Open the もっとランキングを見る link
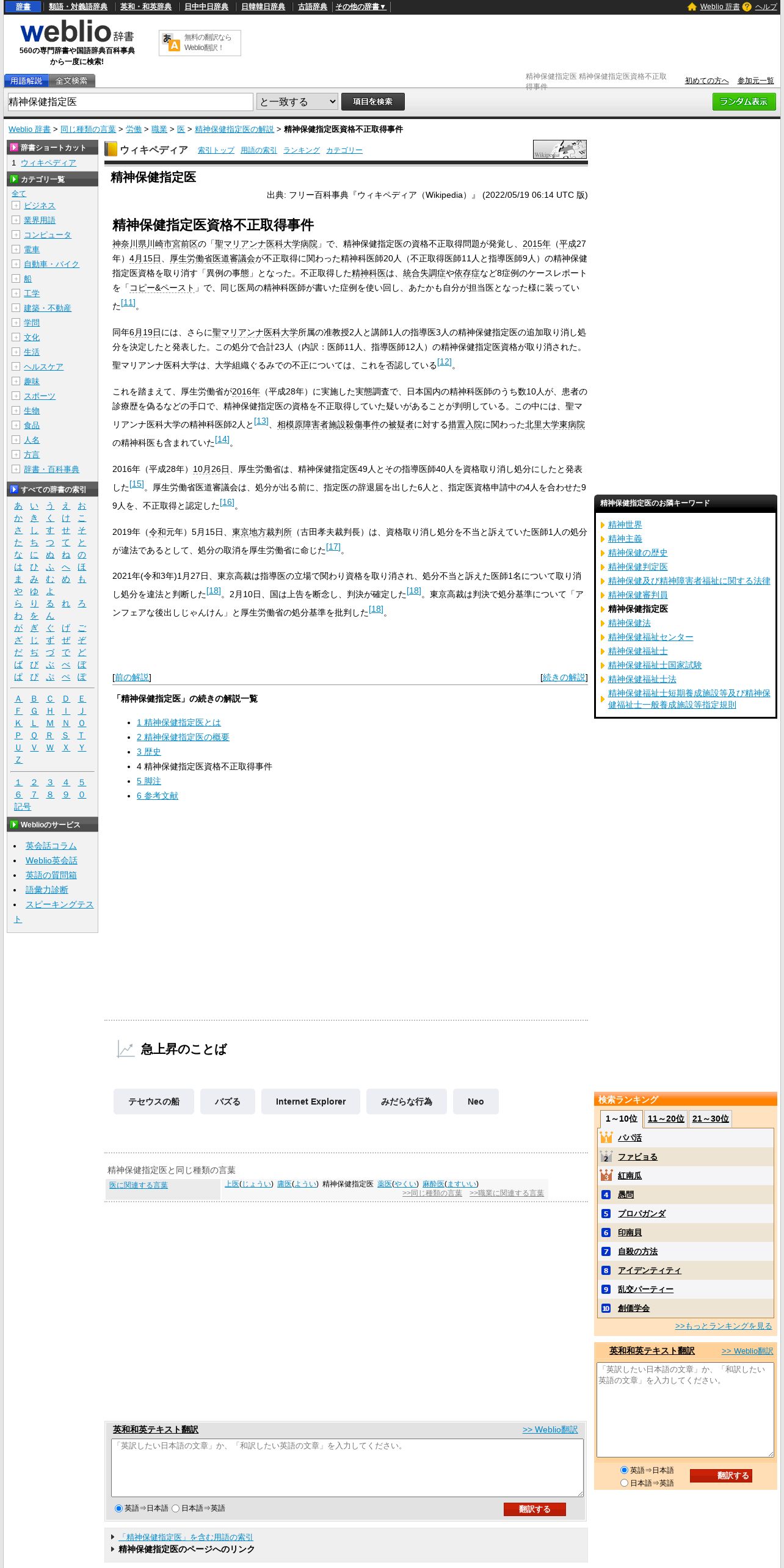 tap(724, 1326)
